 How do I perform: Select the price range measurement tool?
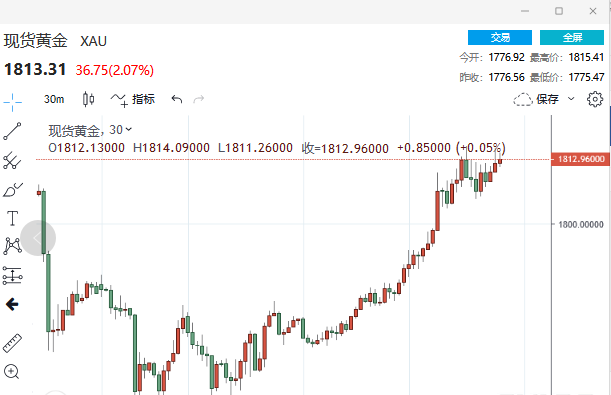click(x=12, y=275)
